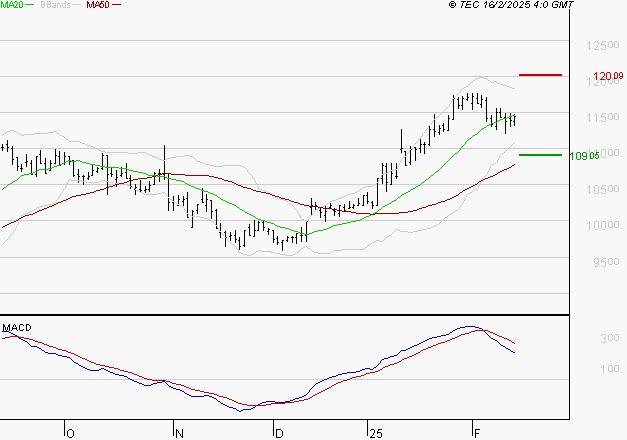Select the F month marker on time axis
This screenshot has width=627, height=440.
coord(477,434)
